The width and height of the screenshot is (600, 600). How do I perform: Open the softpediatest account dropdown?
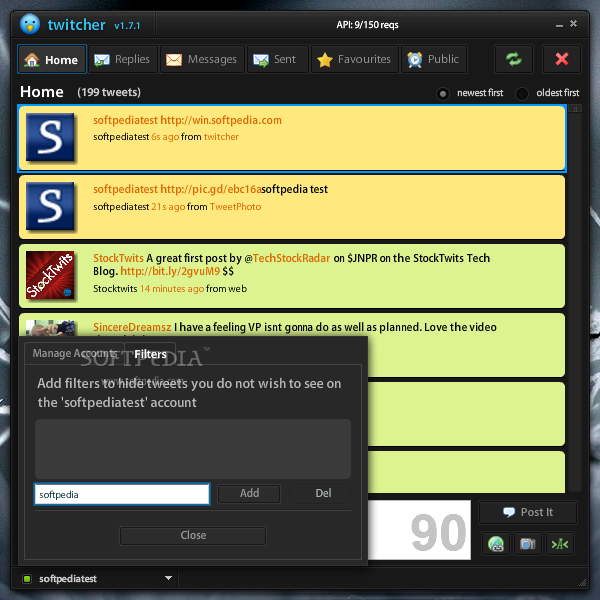pos(168,578)
